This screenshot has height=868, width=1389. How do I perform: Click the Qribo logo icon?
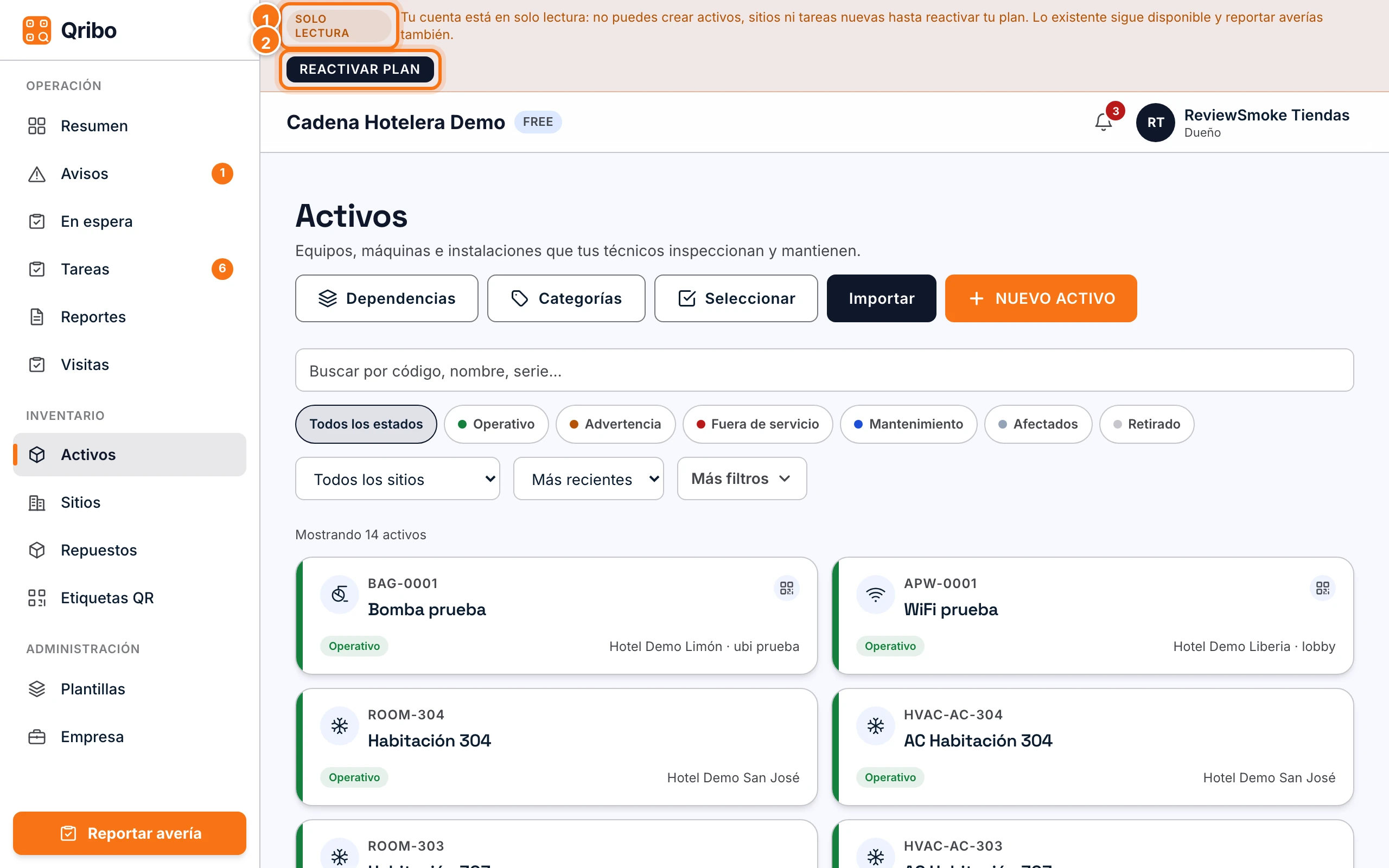click(x=37, y=30)
